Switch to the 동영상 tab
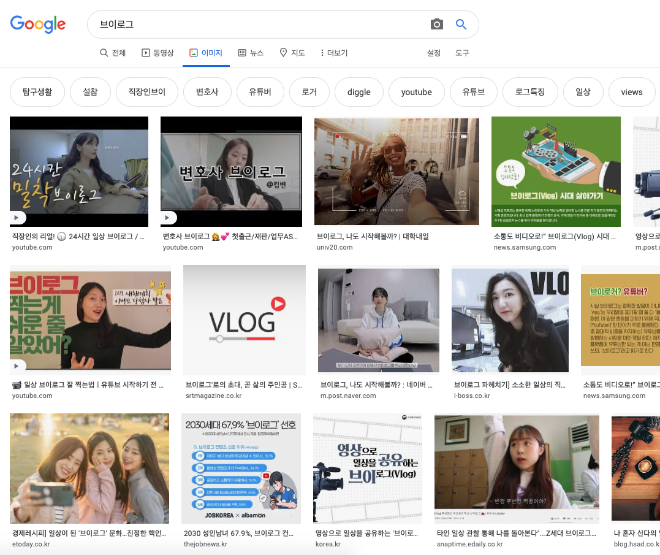Image resolution: width=660 pixels, height=555 pixels. point(158,53)
